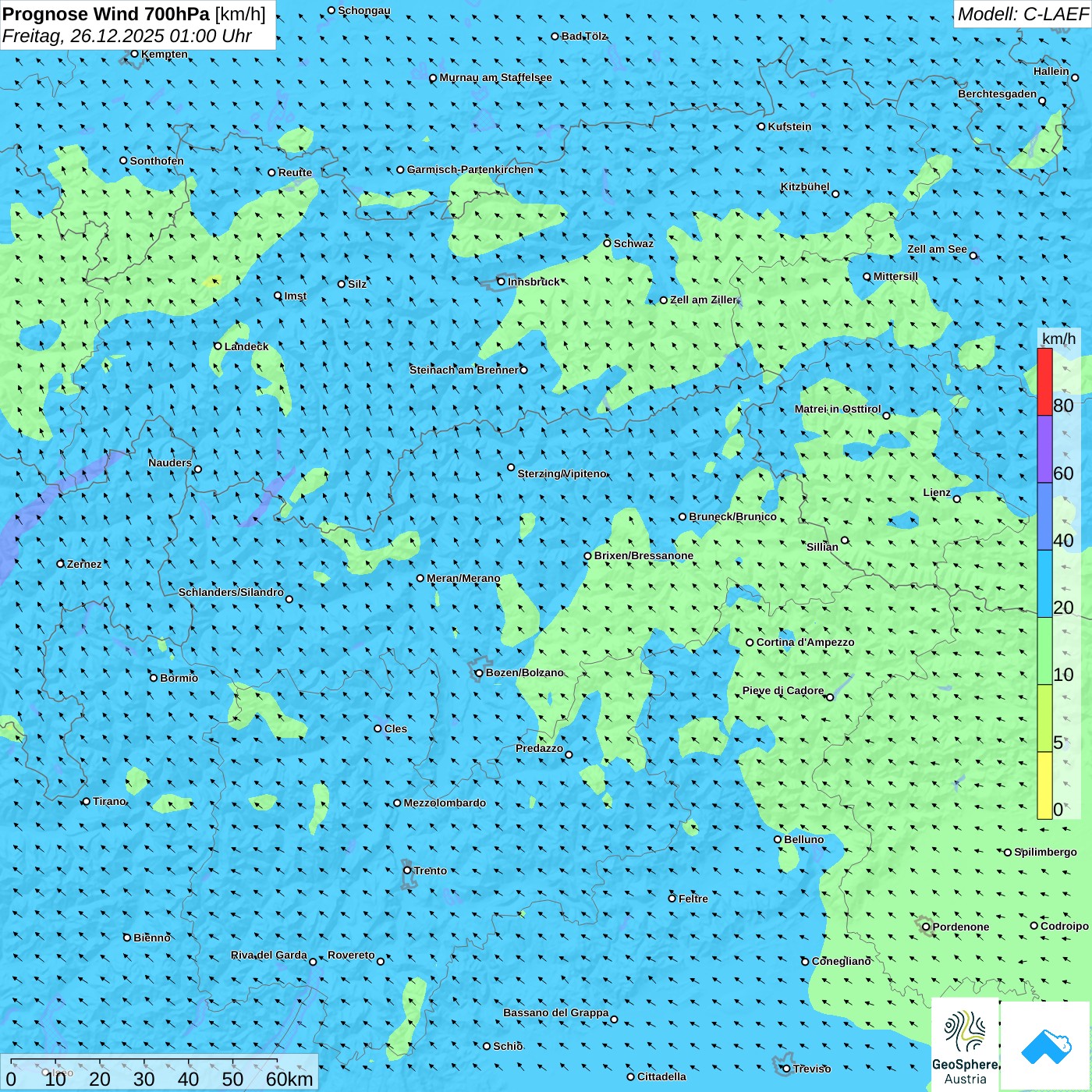Click the Steinach am Brenner label
Viewport: 1092px width, 1092px height.
click(x=463, y=370)
